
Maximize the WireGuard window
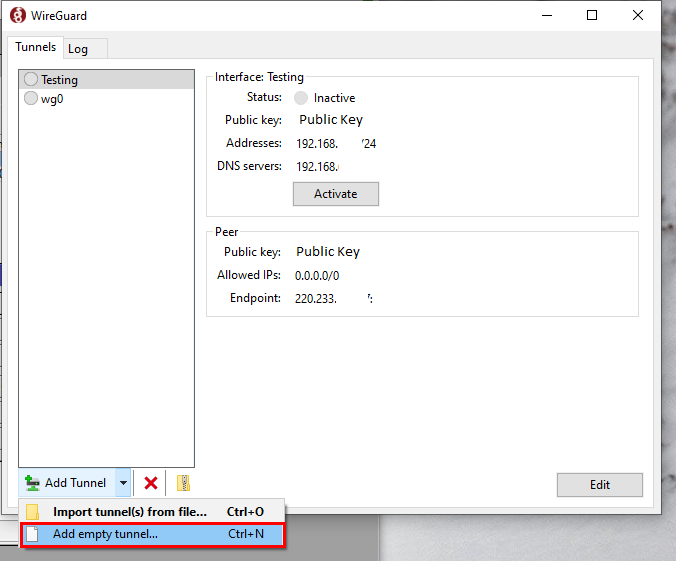(592, 16)
